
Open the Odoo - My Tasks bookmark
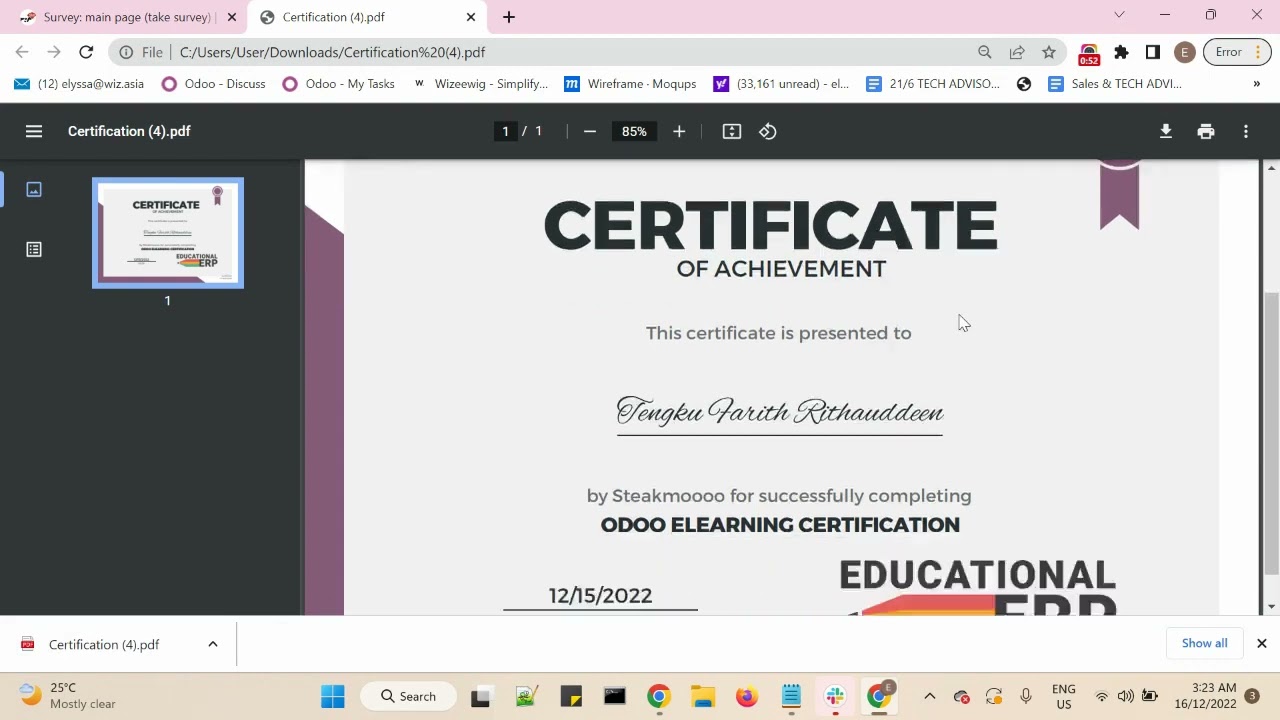pyautogui.click(x=338, y=84)
